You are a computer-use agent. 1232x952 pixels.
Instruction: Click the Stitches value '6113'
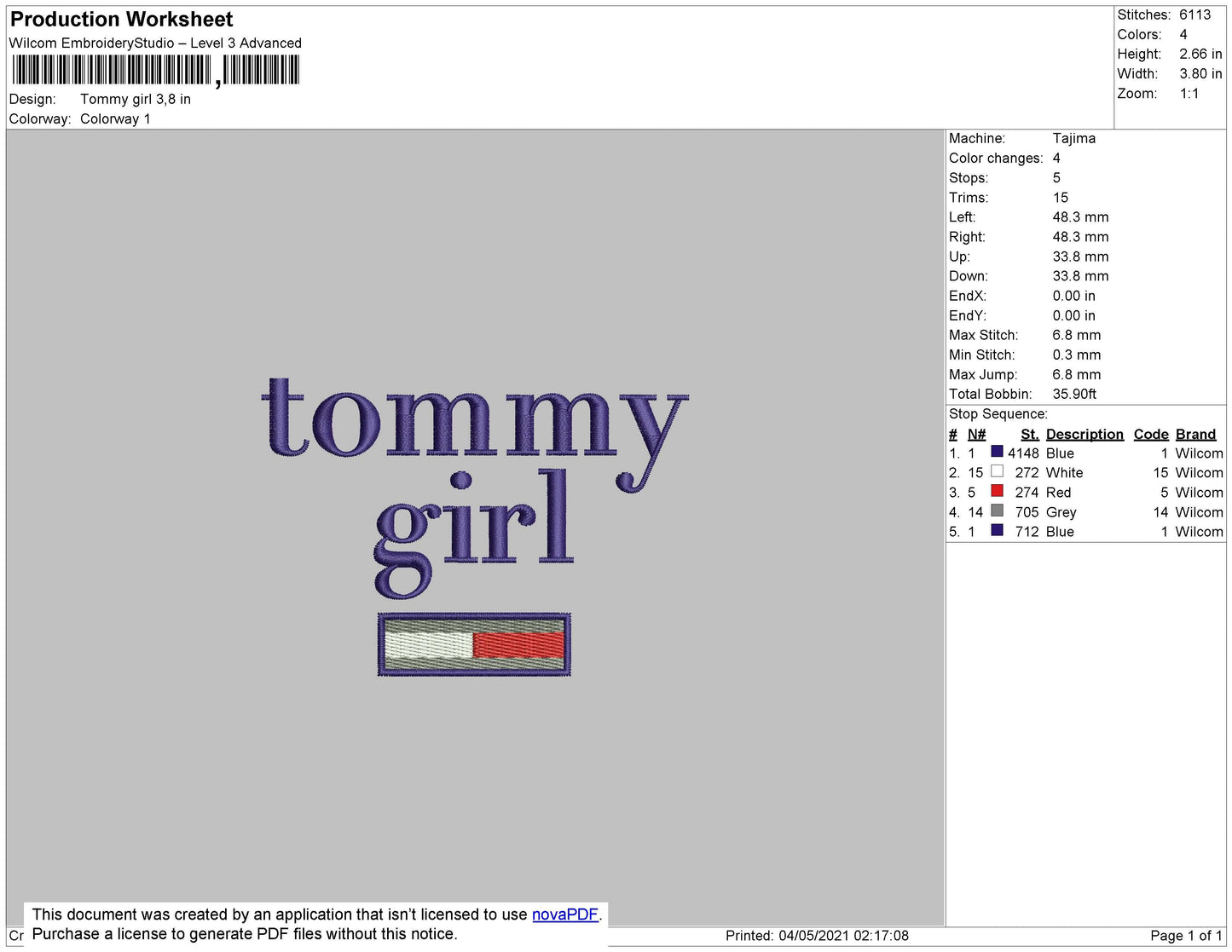click(1194, 14)
